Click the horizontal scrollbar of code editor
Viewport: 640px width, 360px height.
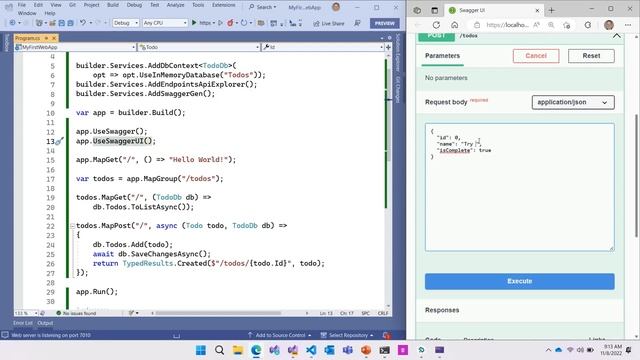tap(218, 313)
